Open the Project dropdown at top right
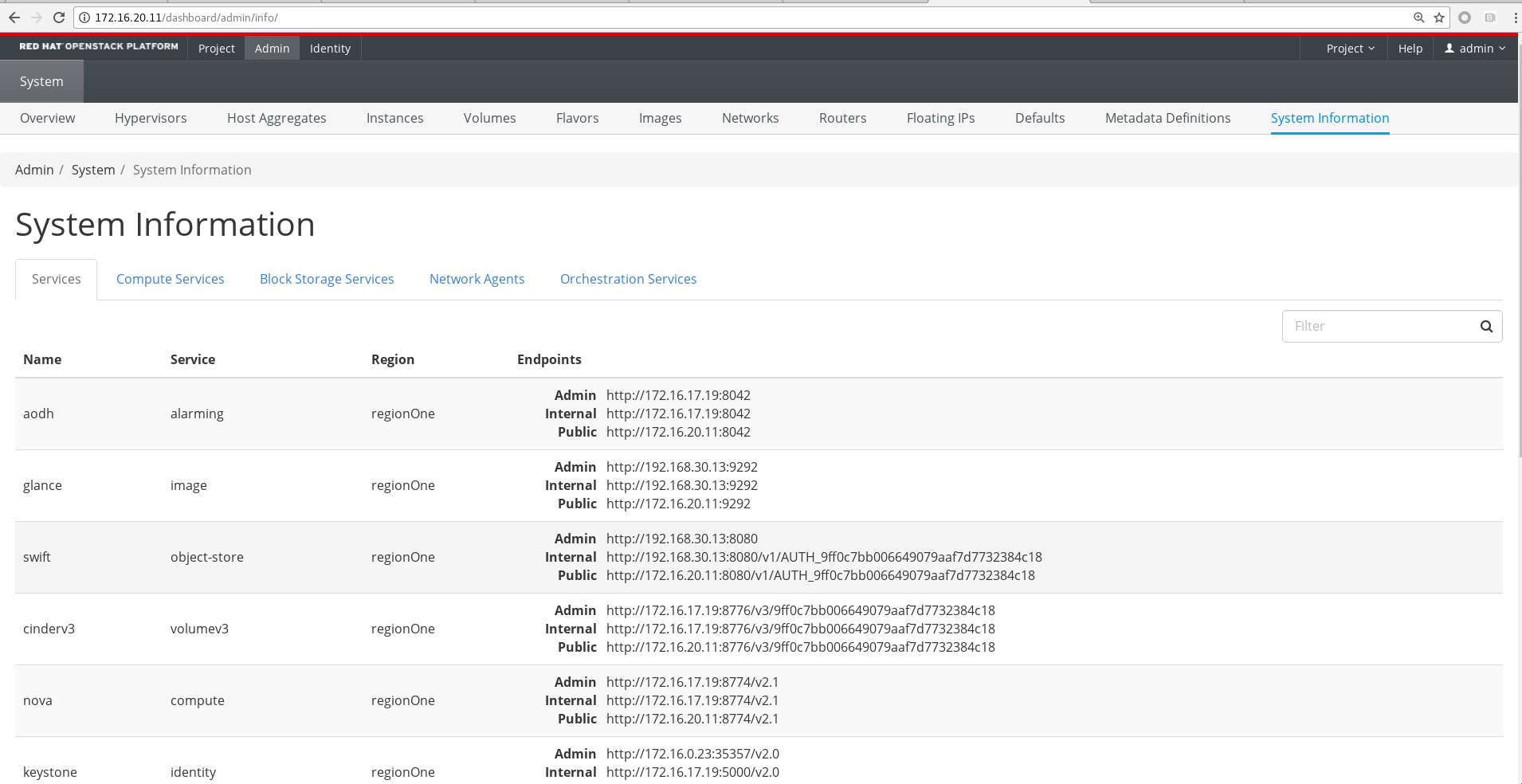The height and width of the screenshot is (784, 1522). click(x=1350, y=49)
